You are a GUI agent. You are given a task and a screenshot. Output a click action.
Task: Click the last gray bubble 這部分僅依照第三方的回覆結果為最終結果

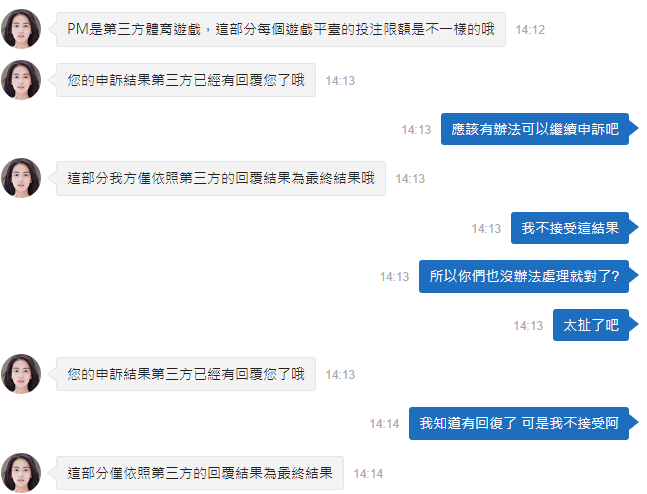[x=200, y=473]
